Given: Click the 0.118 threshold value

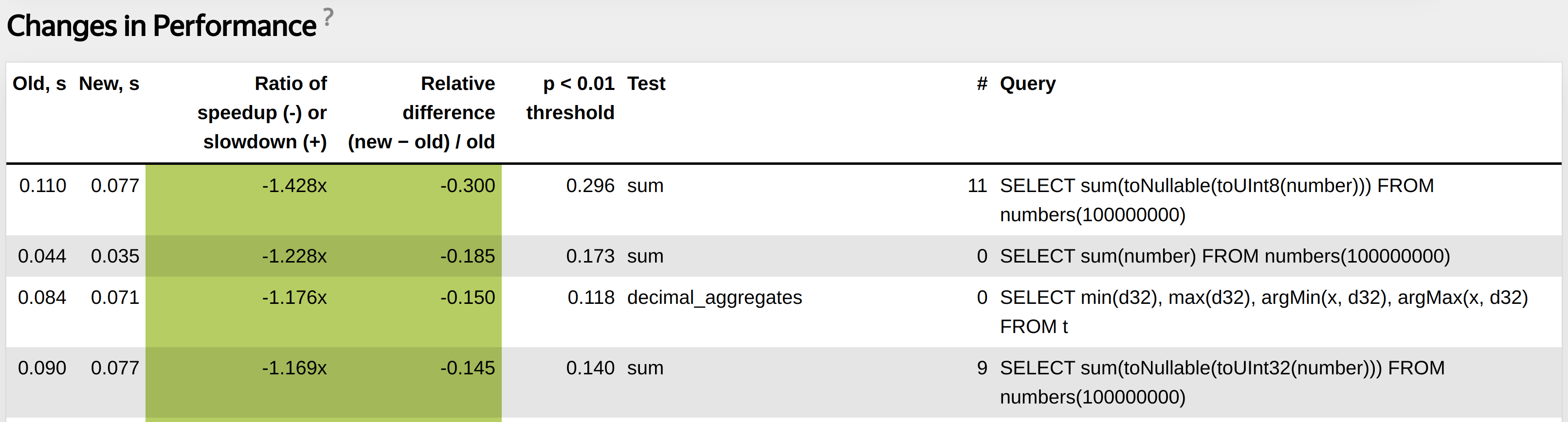Looking at the screenshot, I should [x=590, y=298].
